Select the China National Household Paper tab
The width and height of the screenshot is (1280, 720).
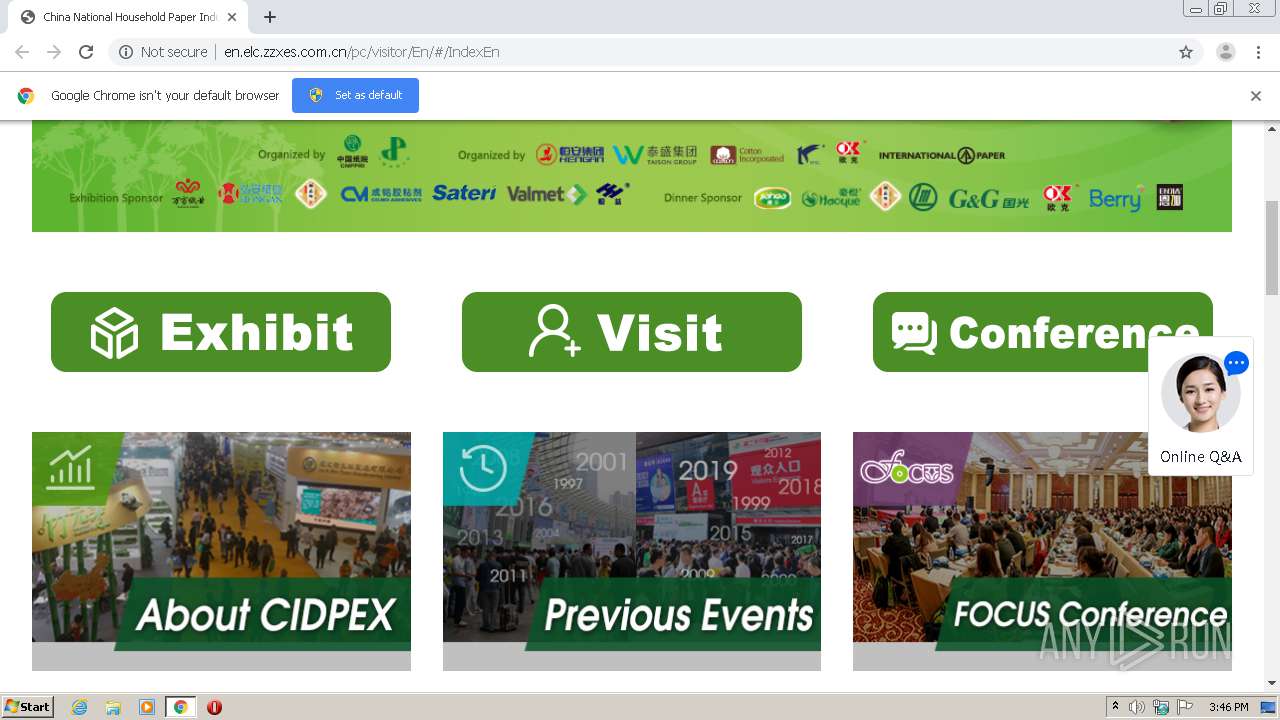[x=127, y=17]
